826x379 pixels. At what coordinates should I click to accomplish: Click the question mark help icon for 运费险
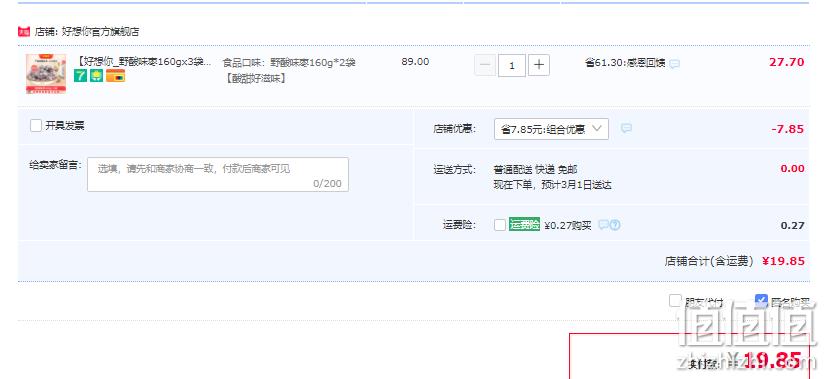pyautogui.click(x=615, y=225)
